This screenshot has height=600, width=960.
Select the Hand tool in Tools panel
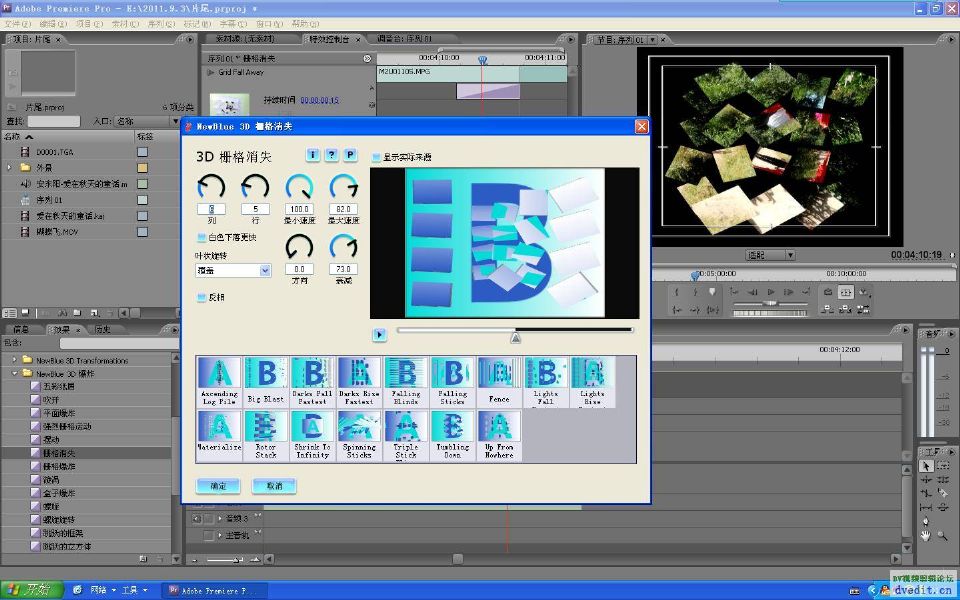click(x=926, y=536)
